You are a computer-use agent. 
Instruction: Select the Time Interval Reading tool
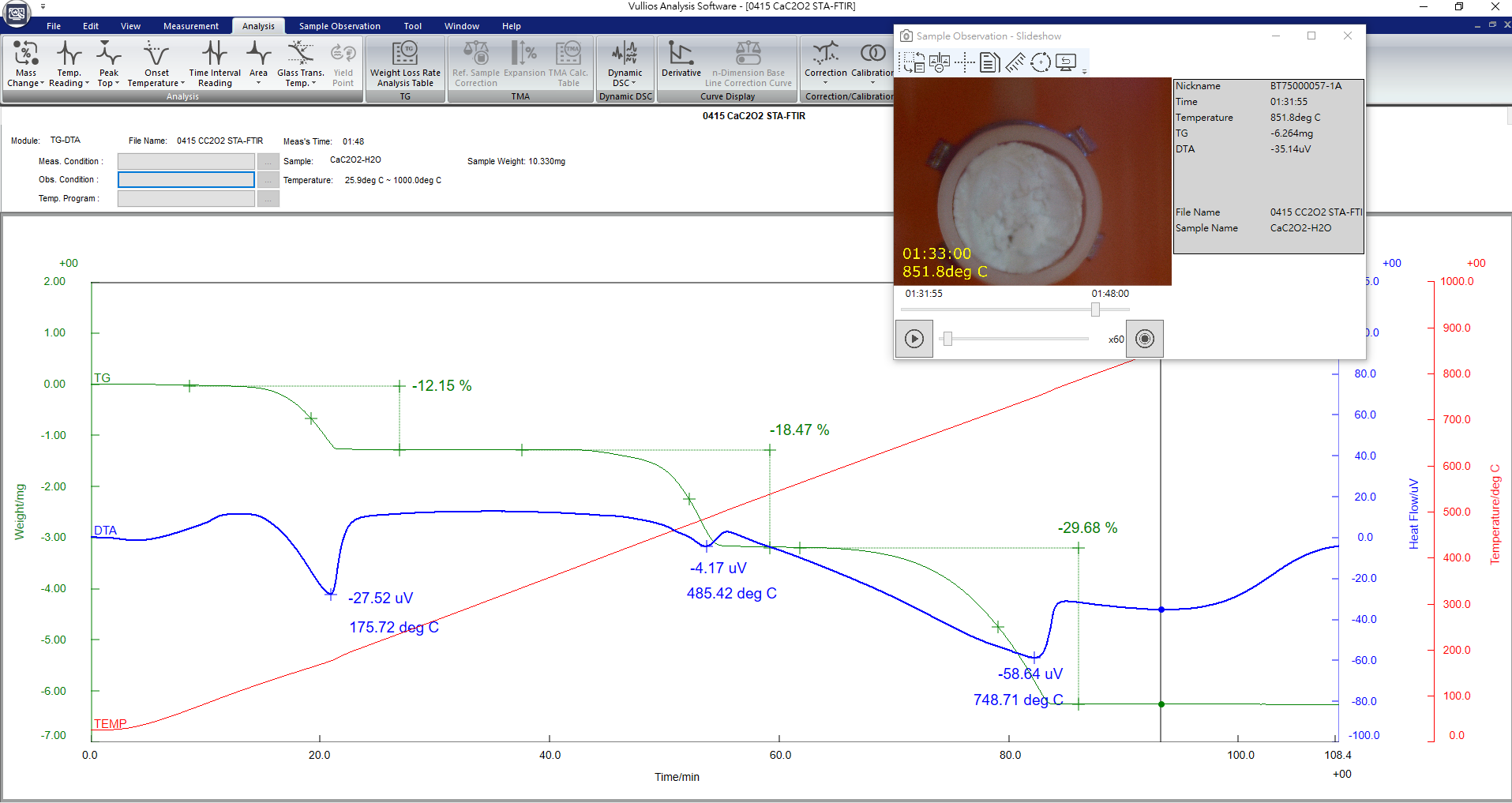(x=215, y=63)
